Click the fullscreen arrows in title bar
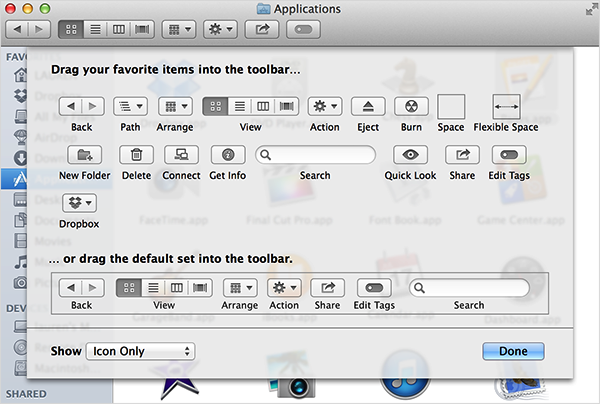Viewport: 600px width, 404px height. [x=591, y=10]
